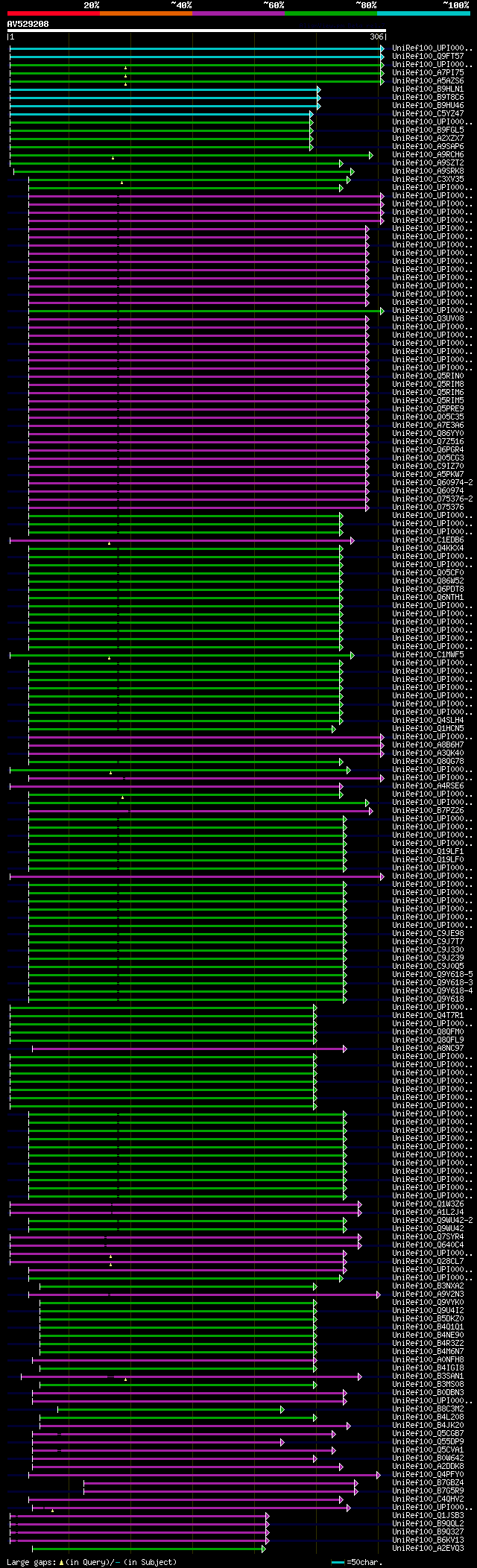The image size is (477, 1568).
Task: Select label UniRef100_B7PZ26
Action: [428, 810]
